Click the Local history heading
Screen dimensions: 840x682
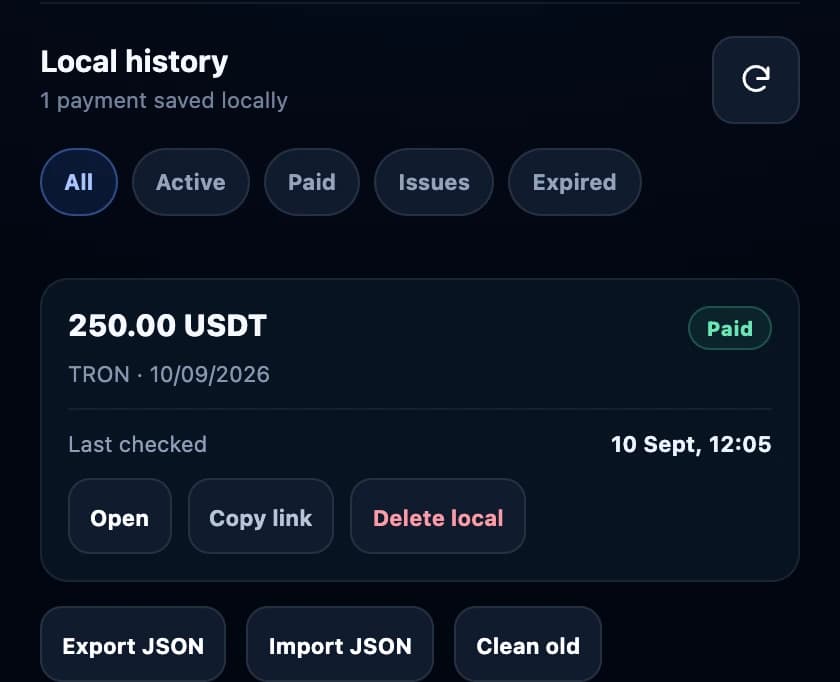click(x=134, y=62)
